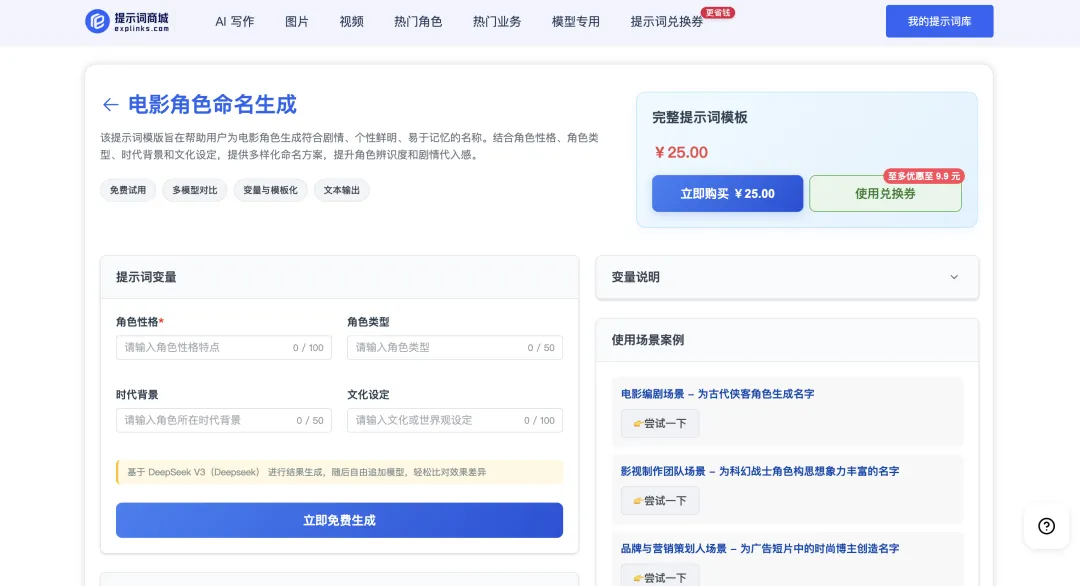
Task: Open the 视频 menu item
Action: (x=351, y=21)
